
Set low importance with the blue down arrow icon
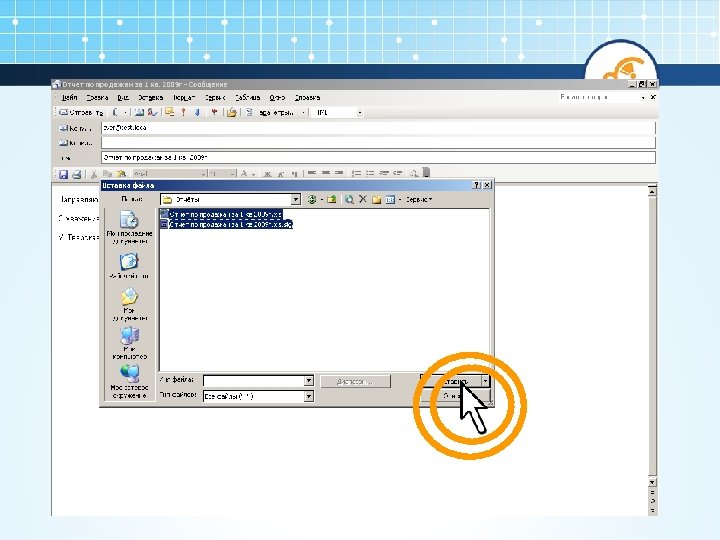(197, 112)
